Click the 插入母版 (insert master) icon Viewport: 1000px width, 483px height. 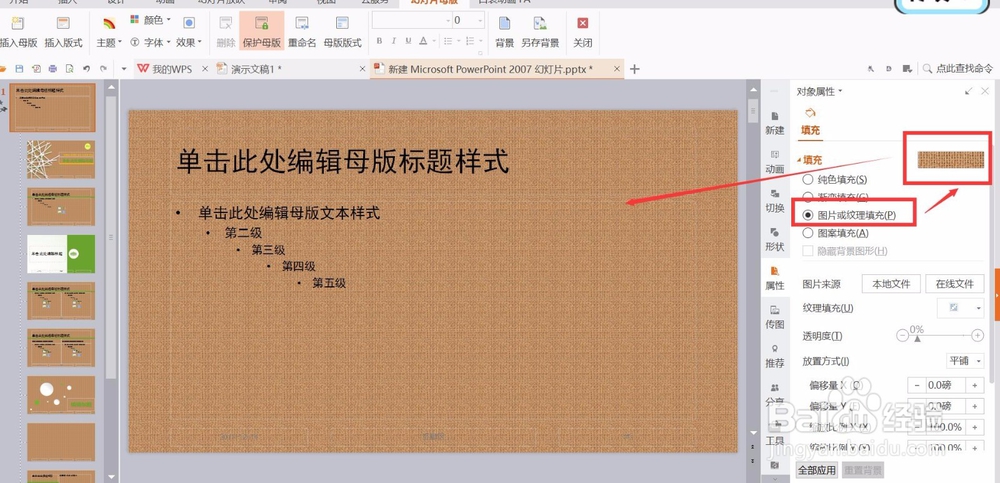tap(17, 24)
